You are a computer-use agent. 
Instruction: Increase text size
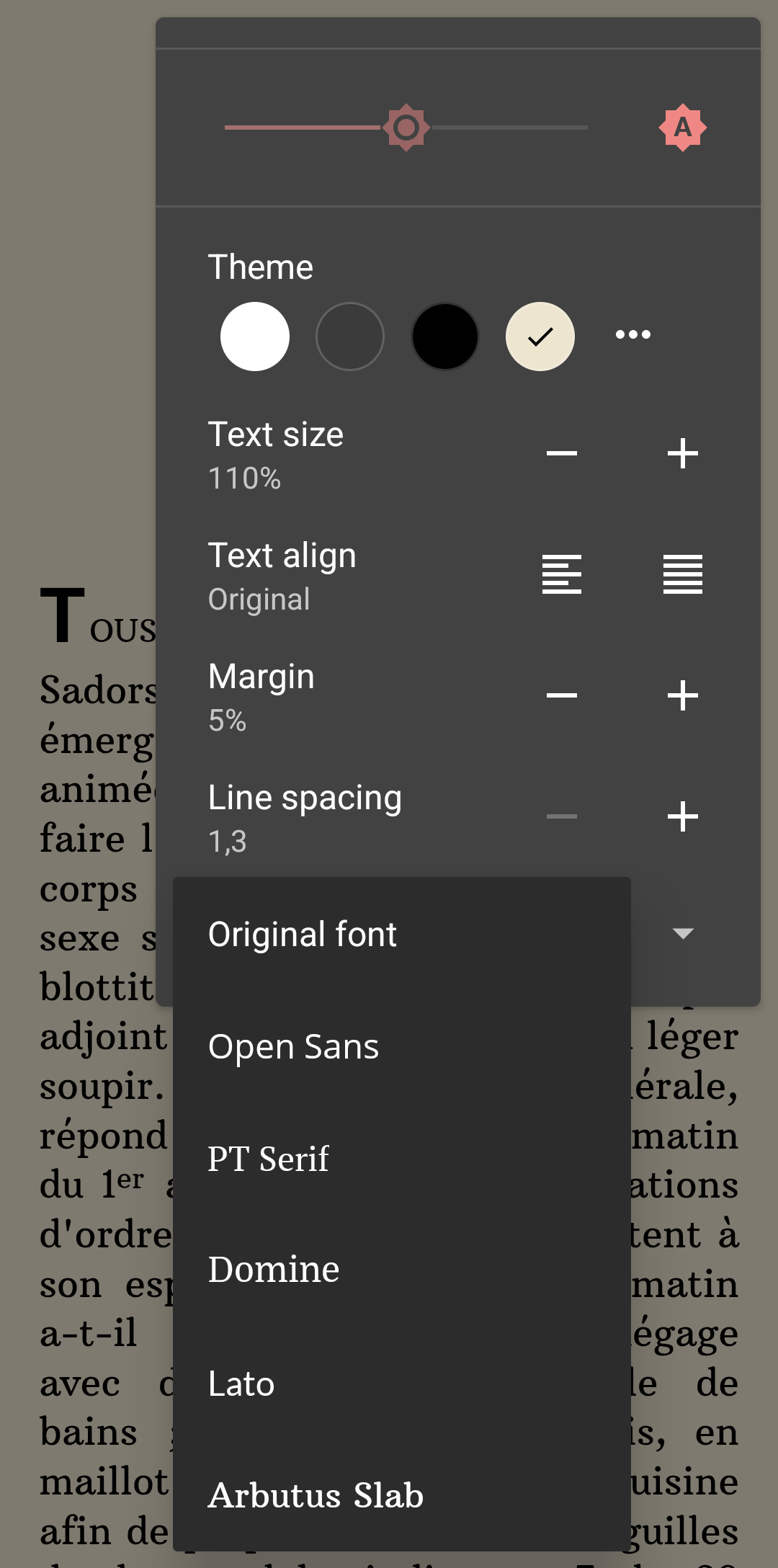683,453
